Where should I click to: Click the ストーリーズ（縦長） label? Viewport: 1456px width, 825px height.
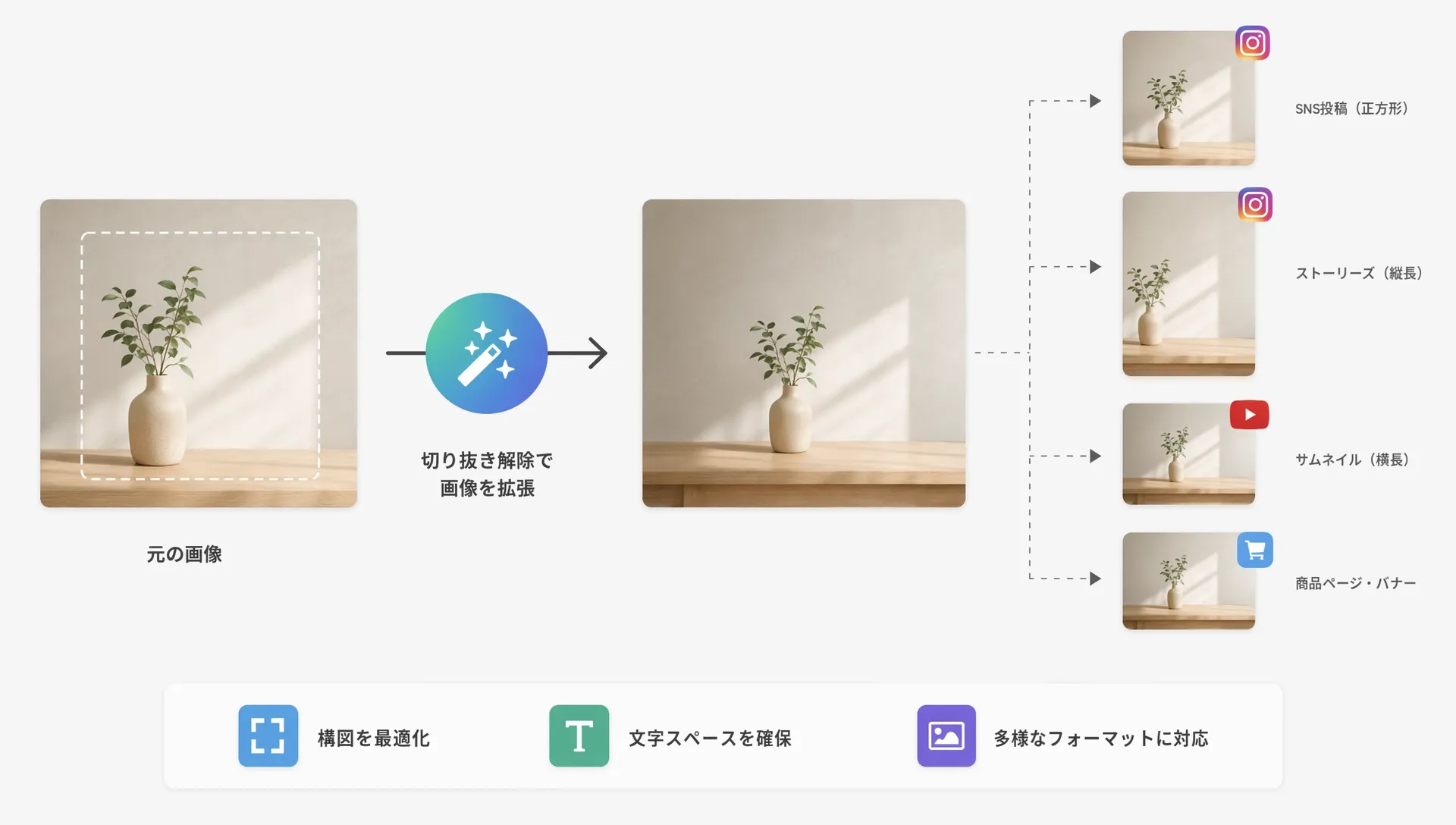(1359, 273)
